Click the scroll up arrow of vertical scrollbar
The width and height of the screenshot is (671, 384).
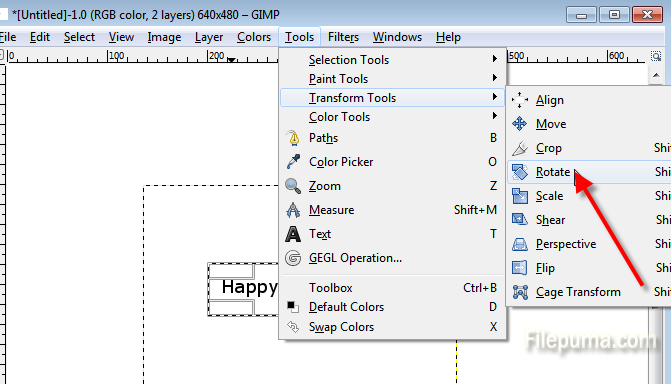click(x=656, y=75)
